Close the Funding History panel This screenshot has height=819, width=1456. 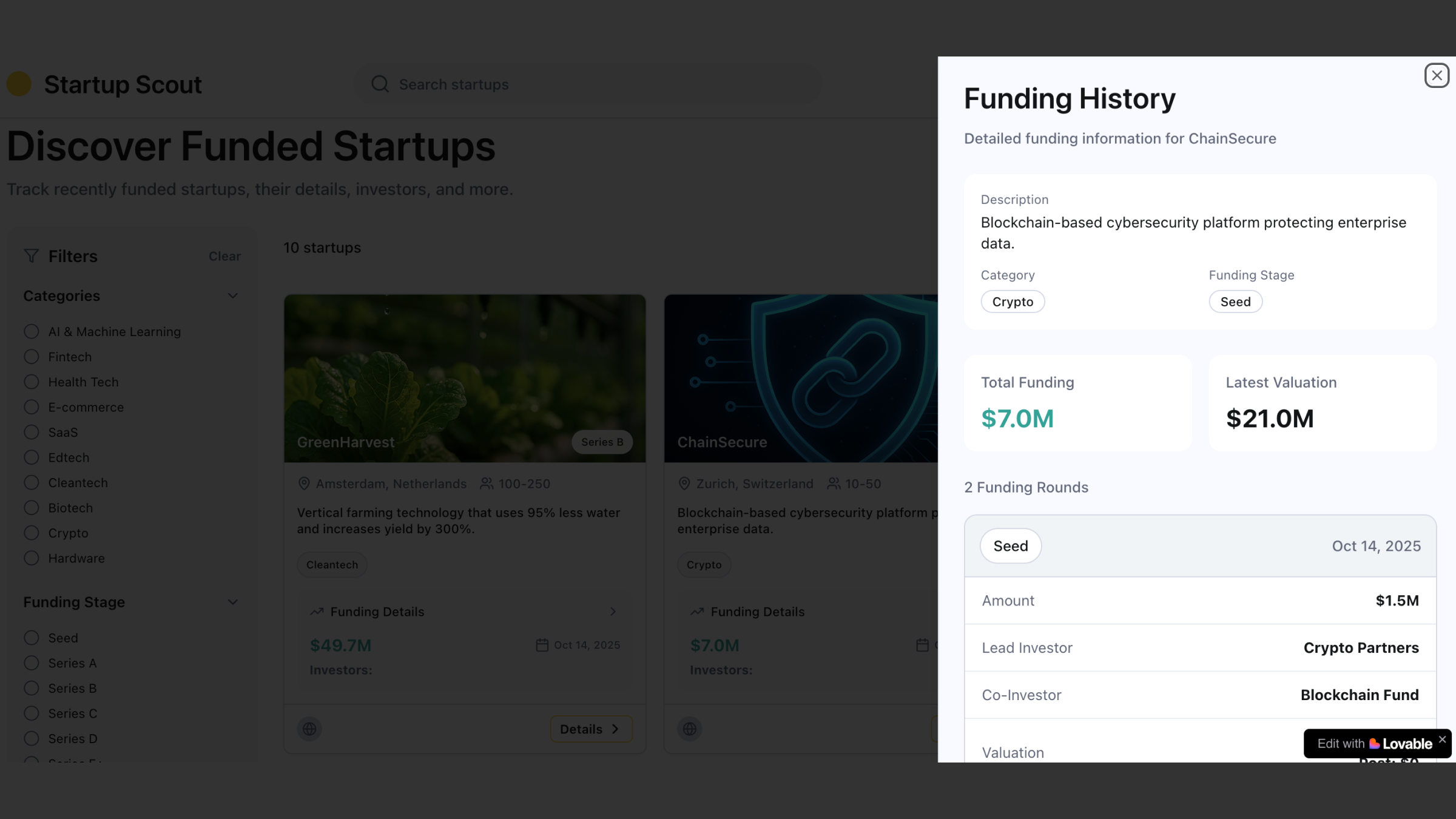click(1436, 76)
